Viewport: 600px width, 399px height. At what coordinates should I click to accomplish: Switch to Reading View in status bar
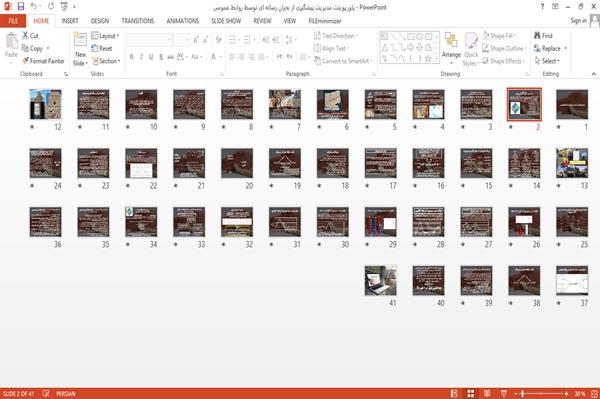(x=487, y=393)
